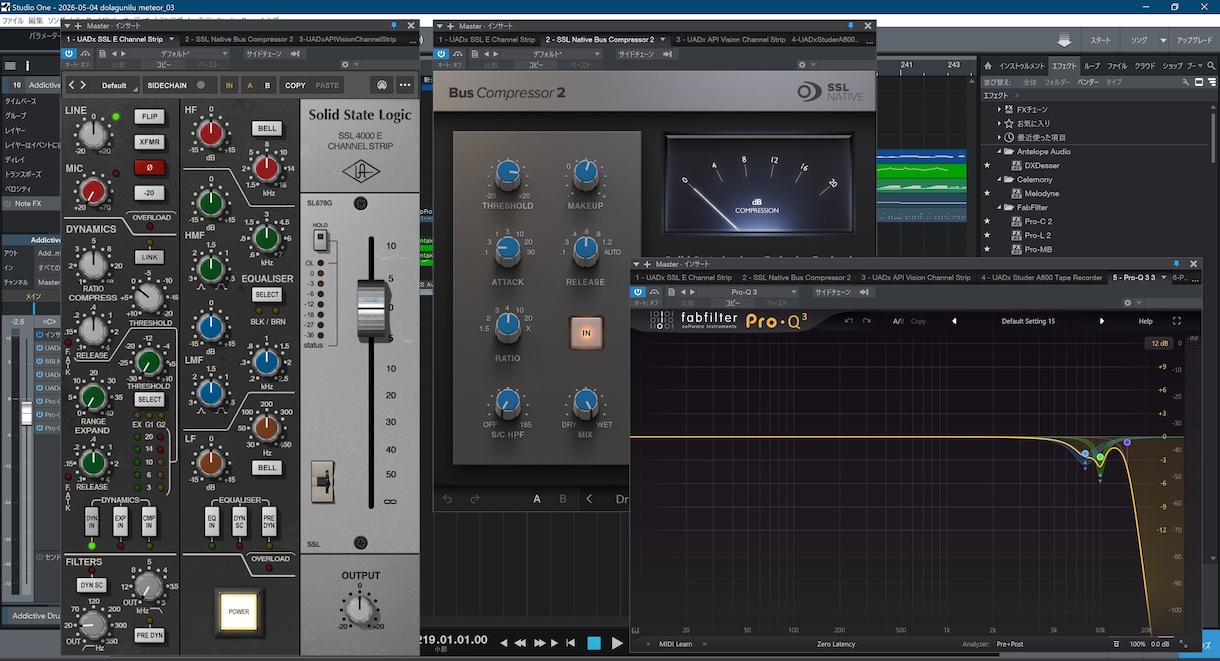Toggle the FLIP button on channel strip

click(149, 116)
